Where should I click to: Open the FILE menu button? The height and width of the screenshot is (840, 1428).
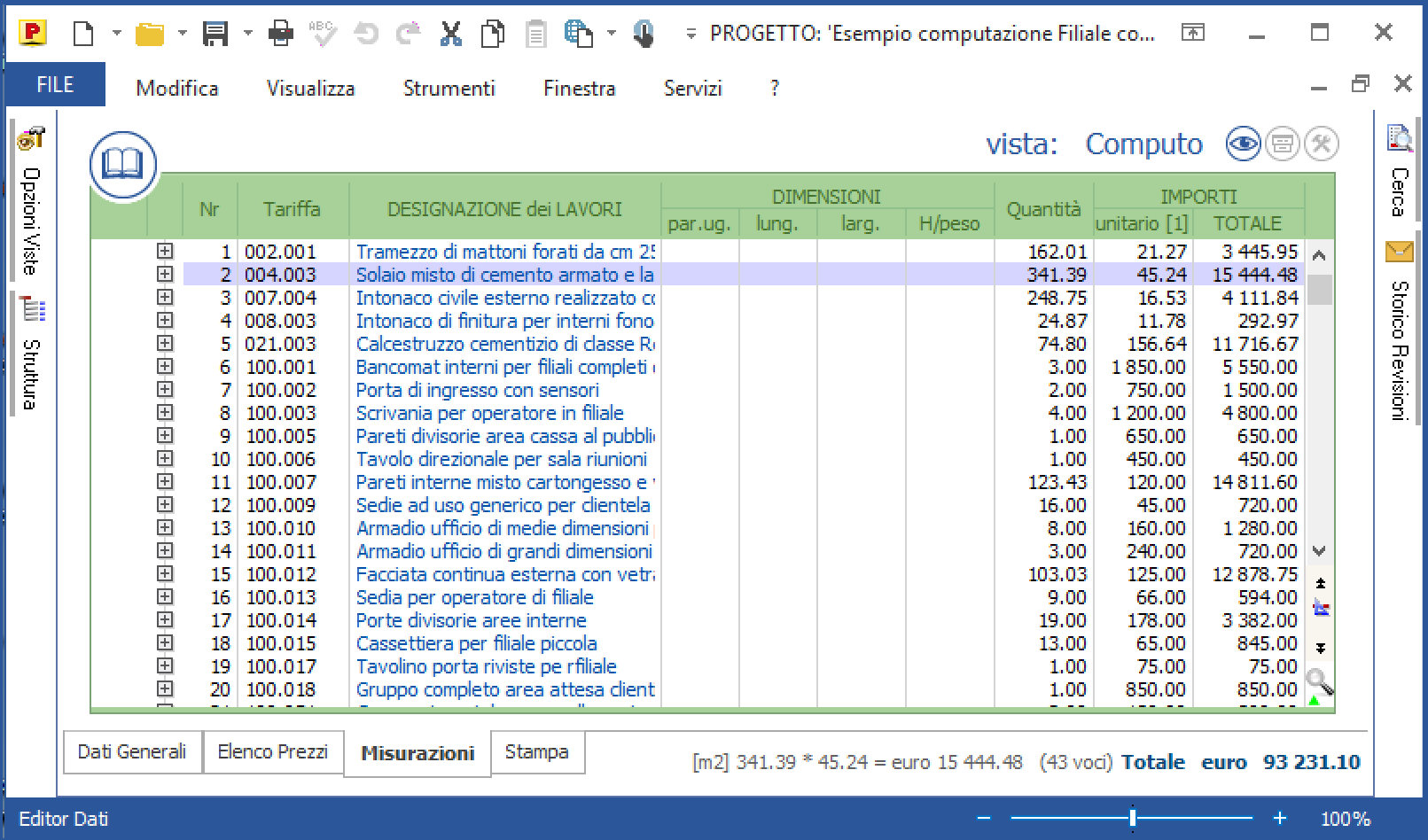click(55, 84)
